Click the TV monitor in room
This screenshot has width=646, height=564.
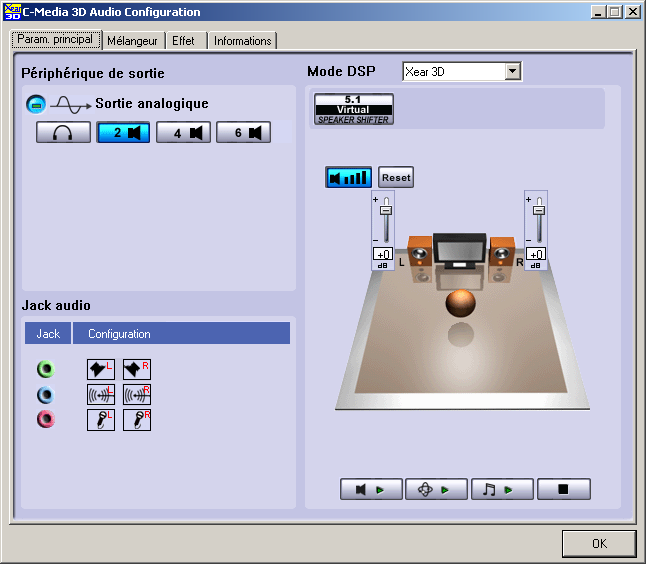click(x=460, y=250)
